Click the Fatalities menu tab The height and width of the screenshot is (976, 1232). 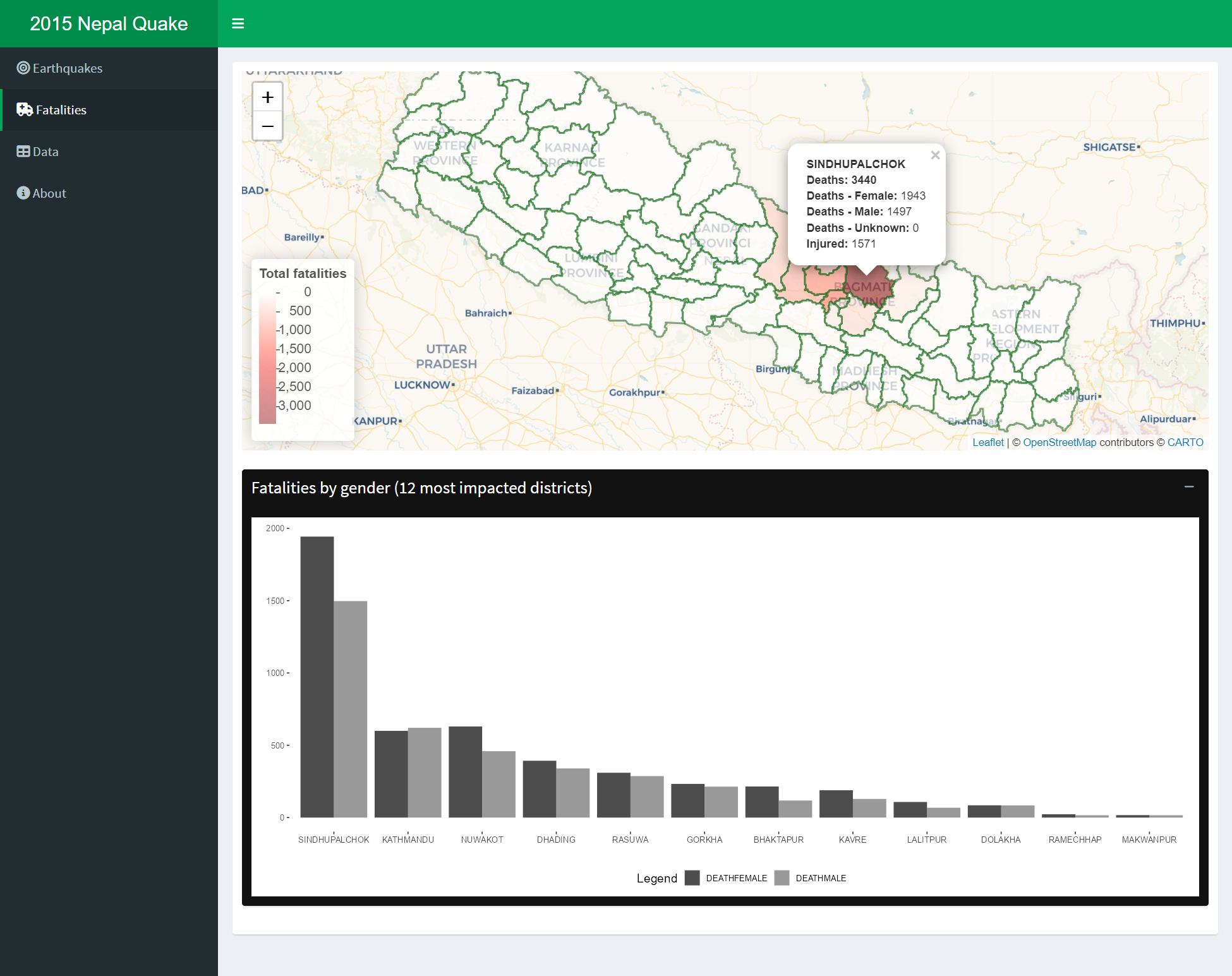(x=108, y=109)
